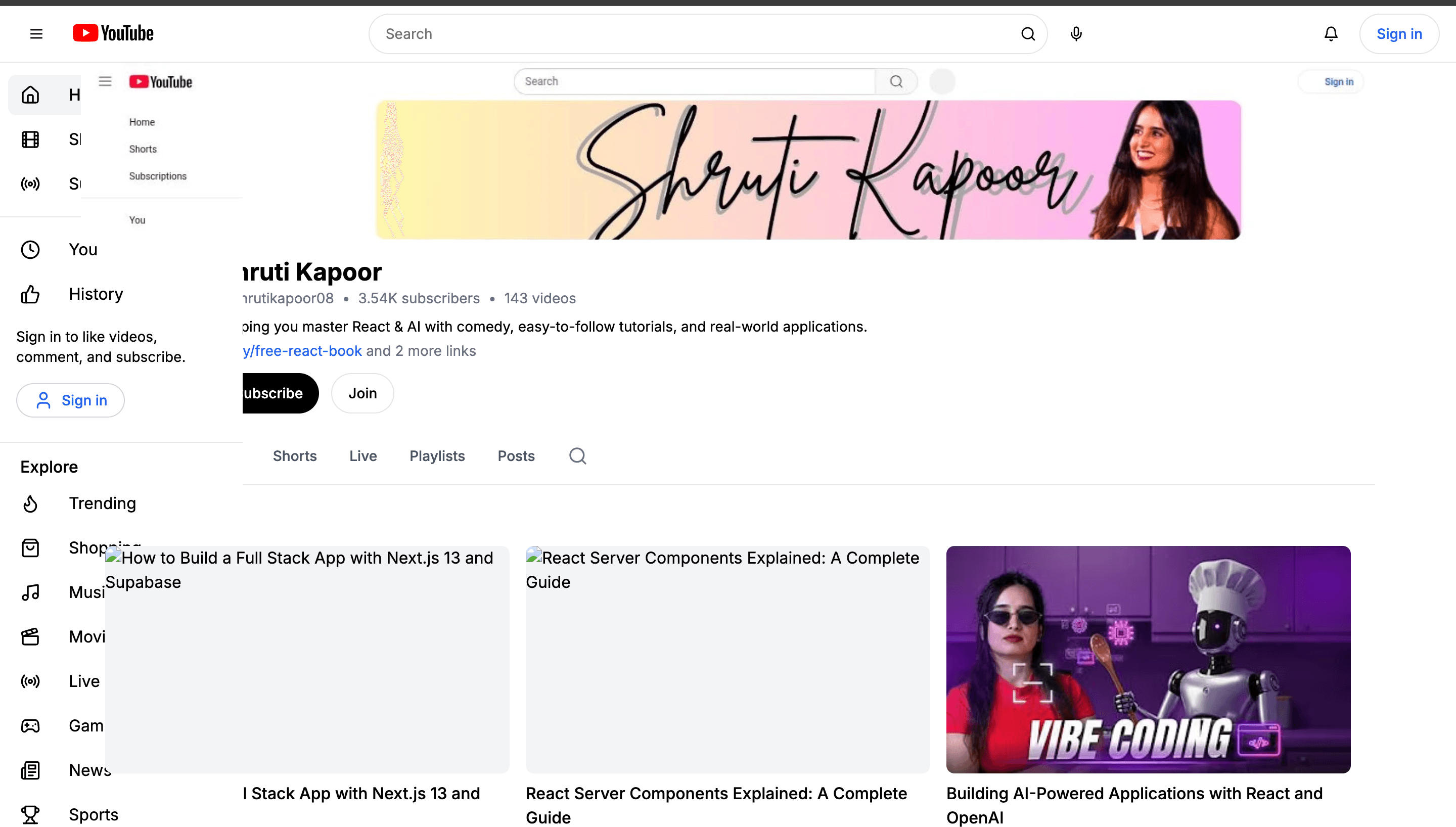1456x827 pixels.
Task: Click the smaller inner YouTube logo
Action: (x=161, y=82)
